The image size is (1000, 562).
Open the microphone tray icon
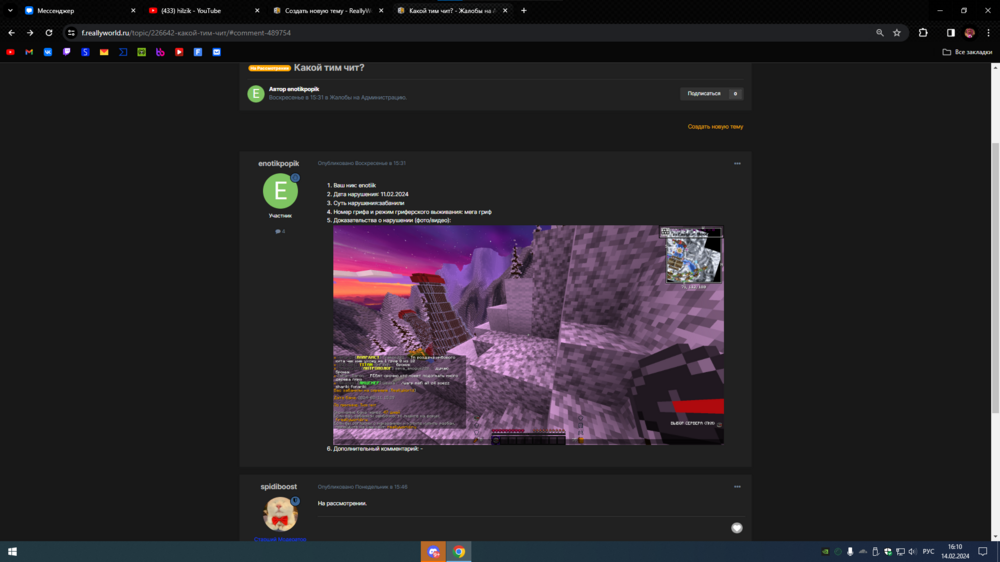(x=850, y=552)
